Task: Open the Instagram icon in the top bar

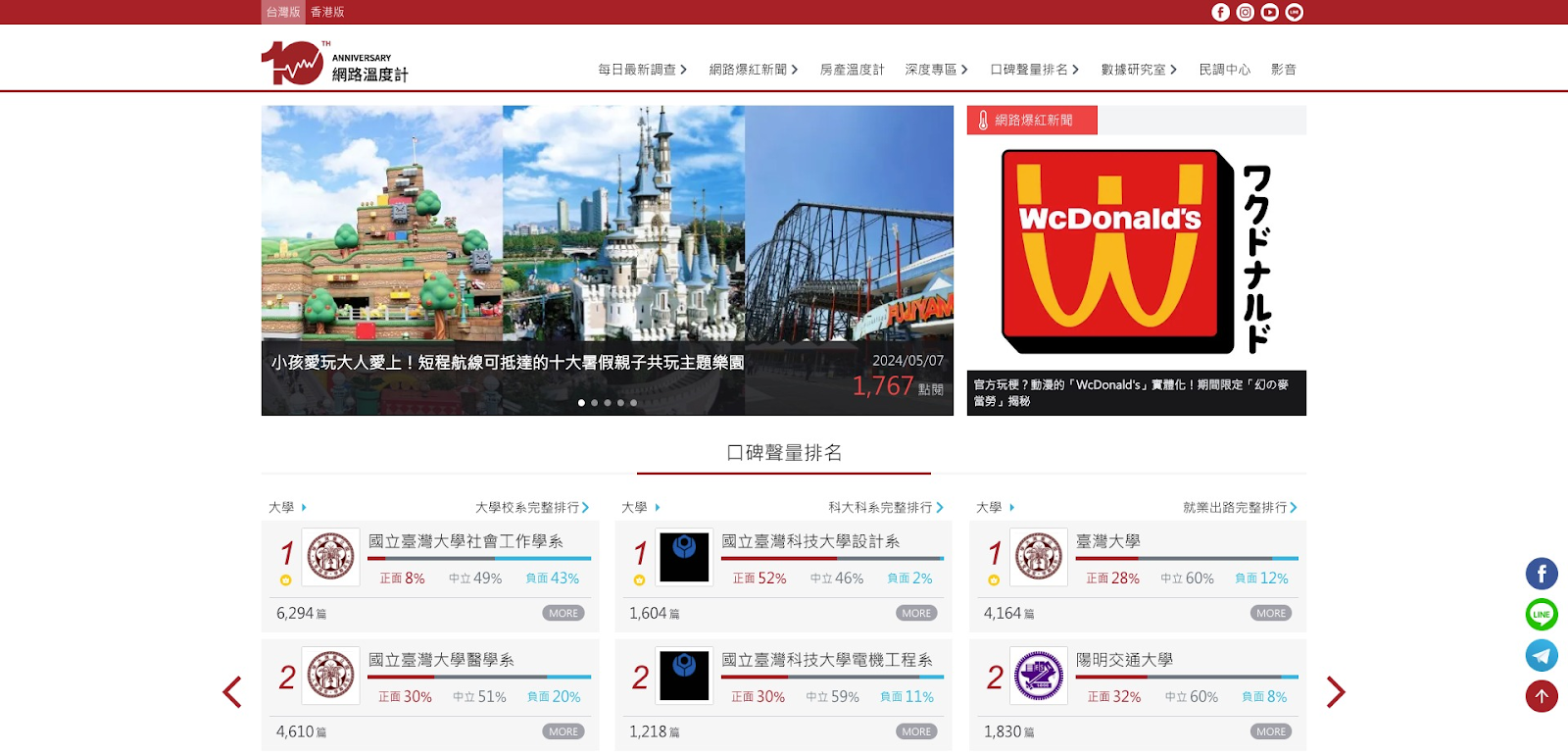Action: point(1245,12)
